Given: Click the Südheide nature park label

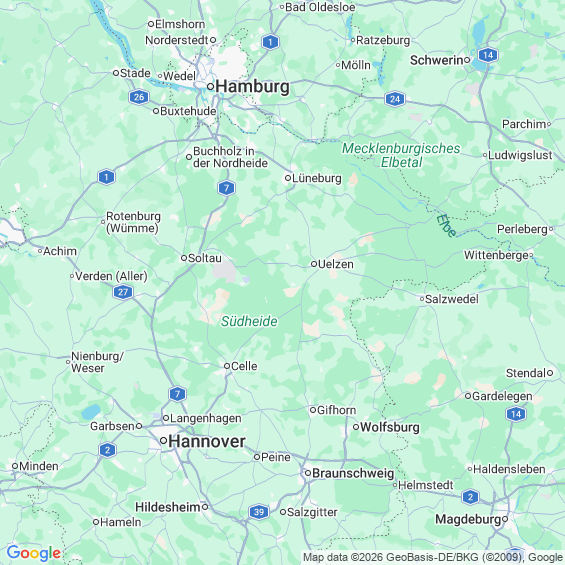Looking at the screenshot, I should coord(249,321).
